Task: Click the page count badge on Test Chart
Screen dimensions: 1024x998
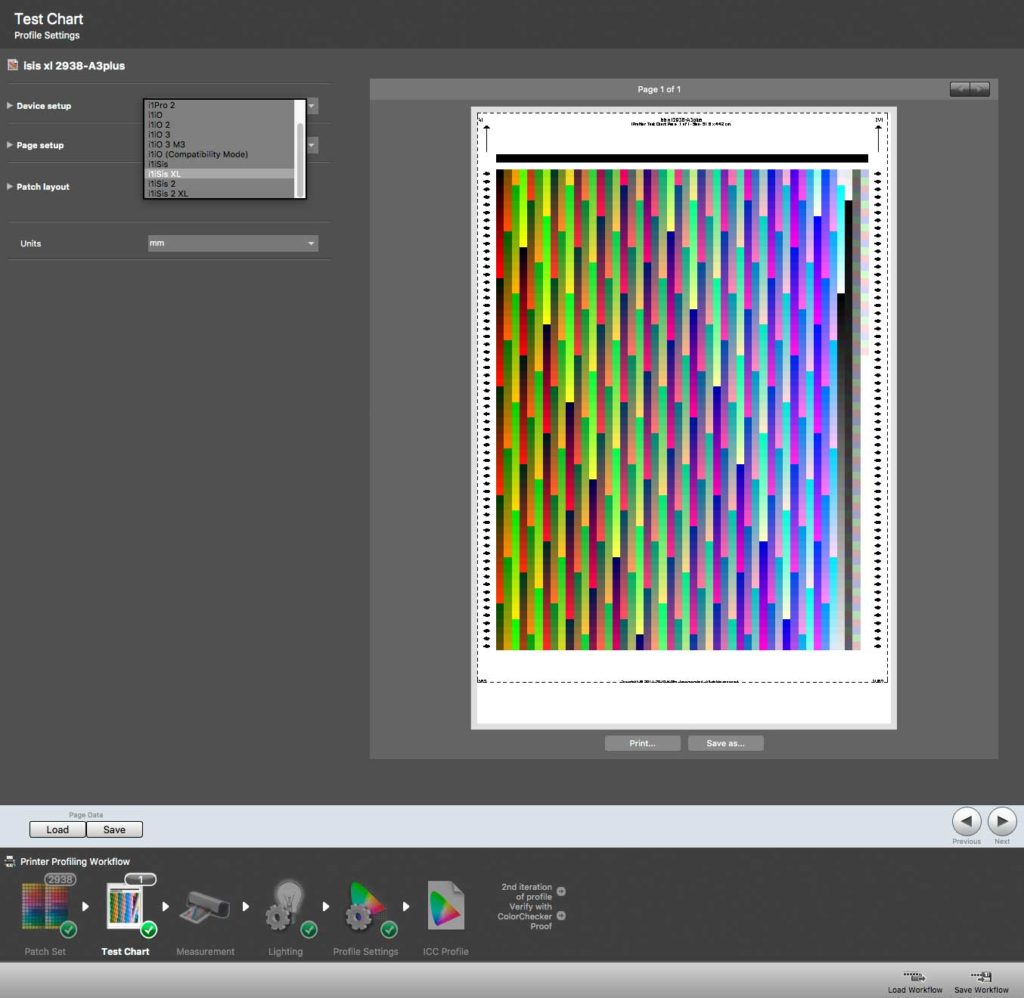Action: click(x=140, y=879)
